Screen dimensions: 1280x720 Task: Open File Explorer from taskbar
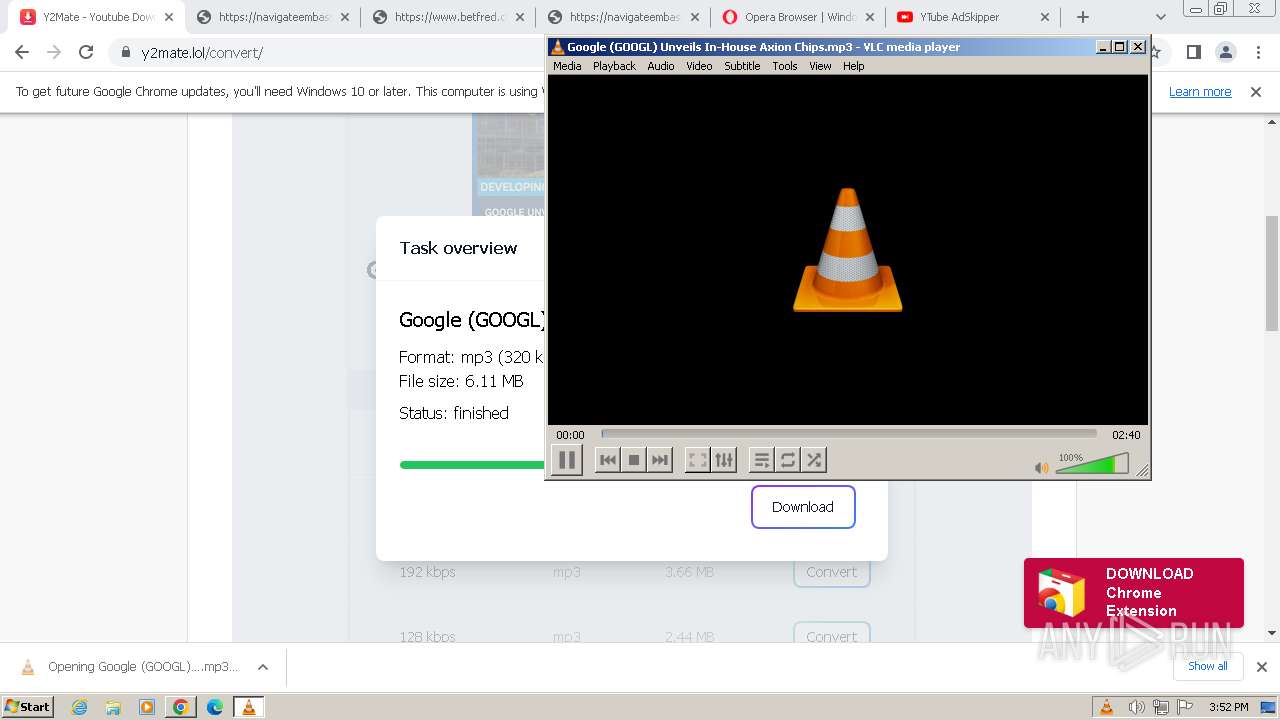click(x=113, y=707)
